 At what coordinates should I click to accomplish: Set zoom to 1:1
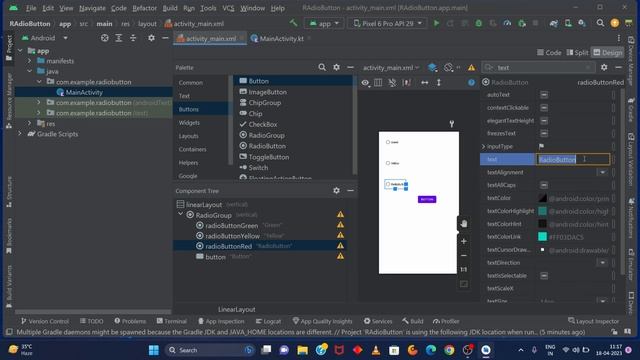point(464,269)
